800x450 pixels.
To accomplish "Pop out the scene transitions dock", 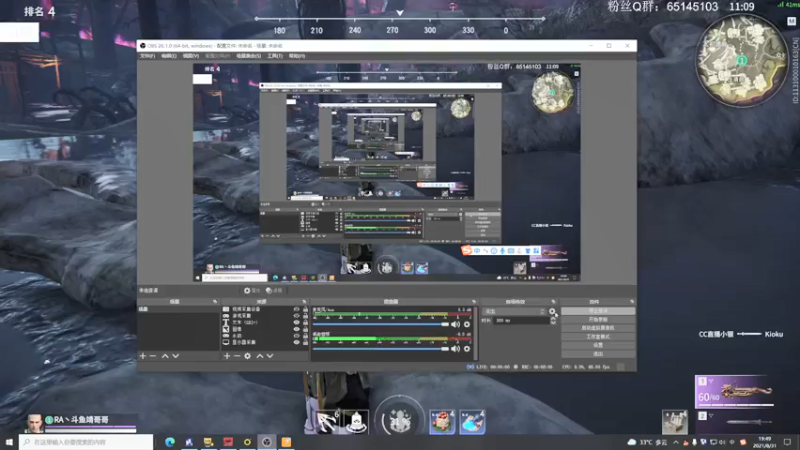I will [554, 302].
